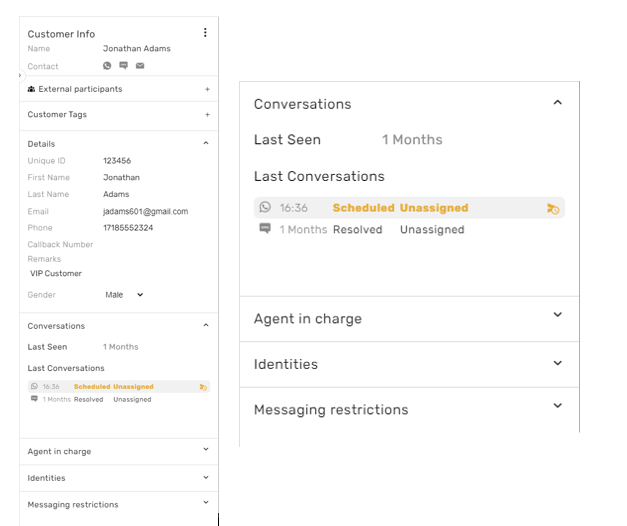This screenshot has height=526, width=627.
Task: Open the Scheduled Unassigned conversation in left panel
Action: click(119, 387)
